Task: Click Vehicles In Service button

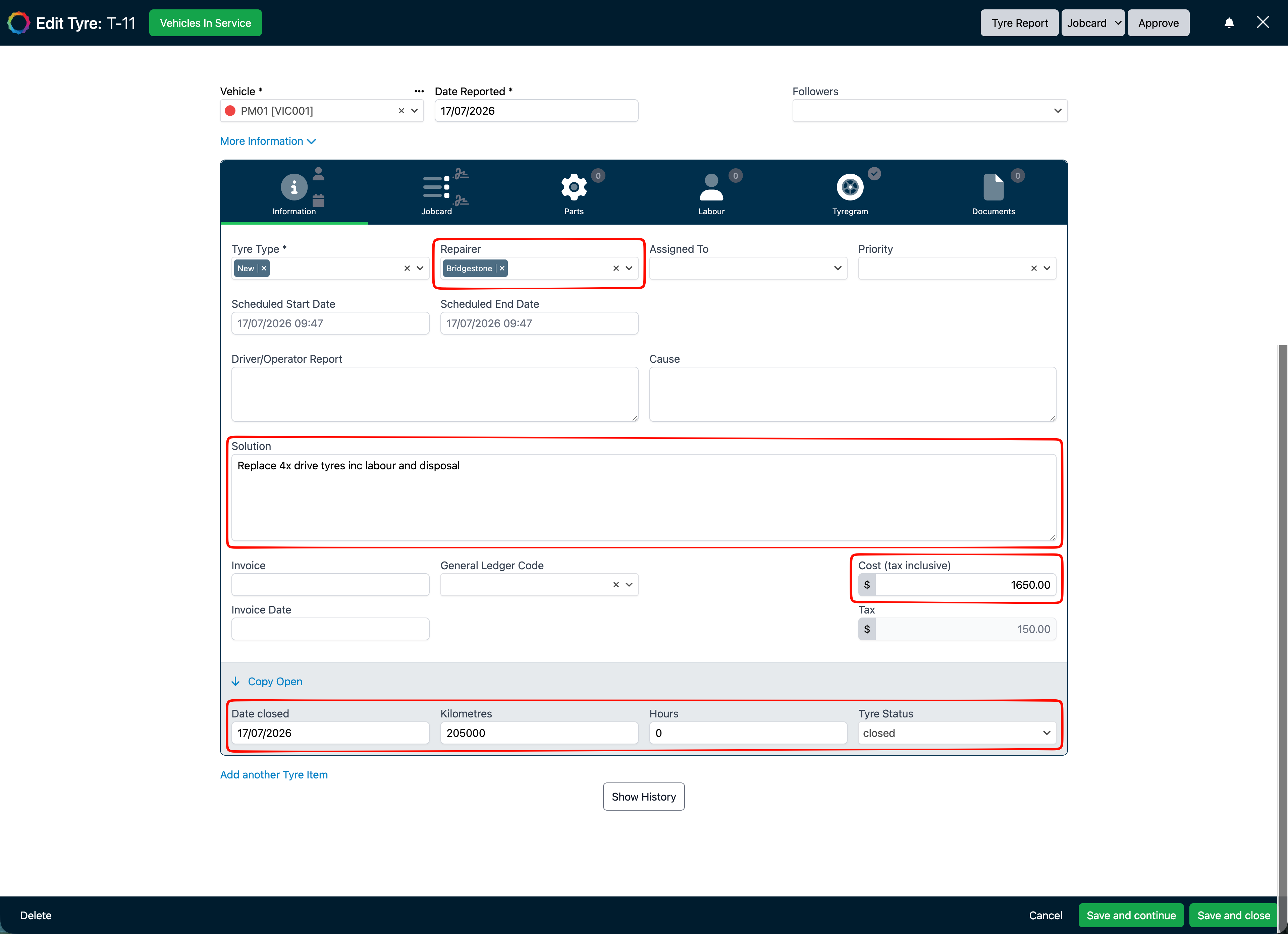Action: pyautogui.click(x=205, y=23)
